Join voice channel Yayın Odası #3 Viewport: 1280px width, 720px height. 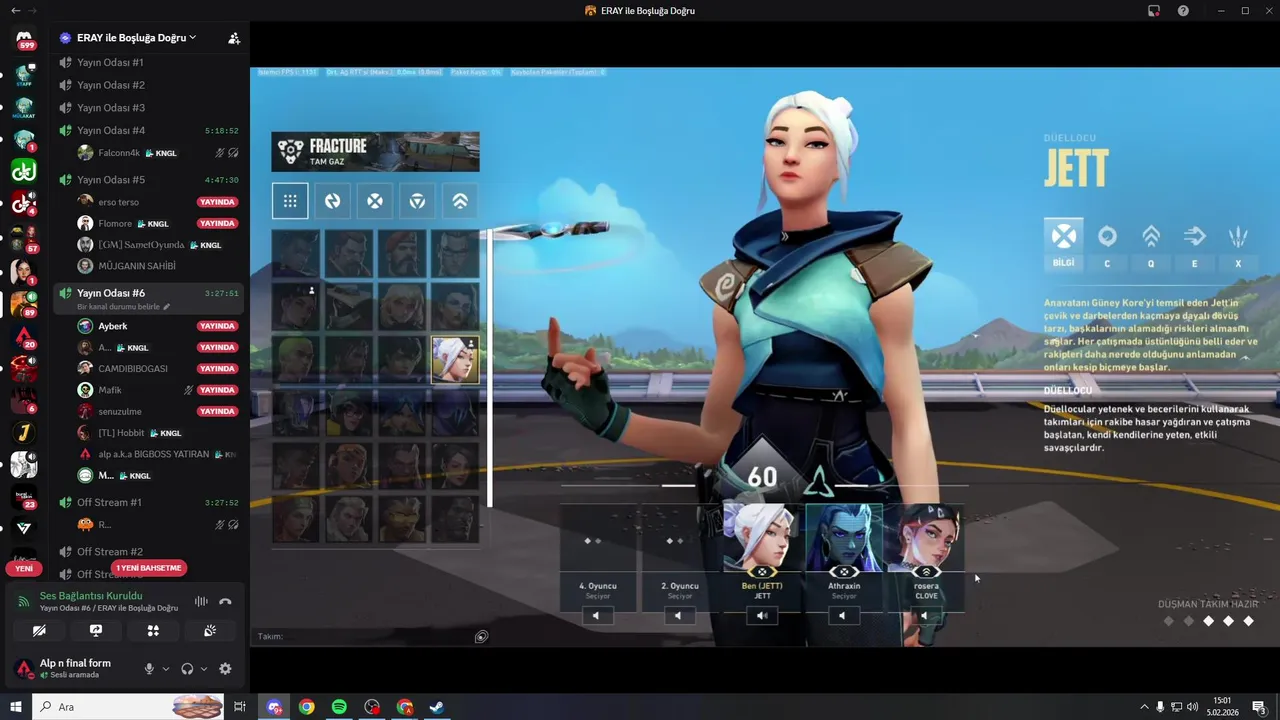tap(149, 108)
